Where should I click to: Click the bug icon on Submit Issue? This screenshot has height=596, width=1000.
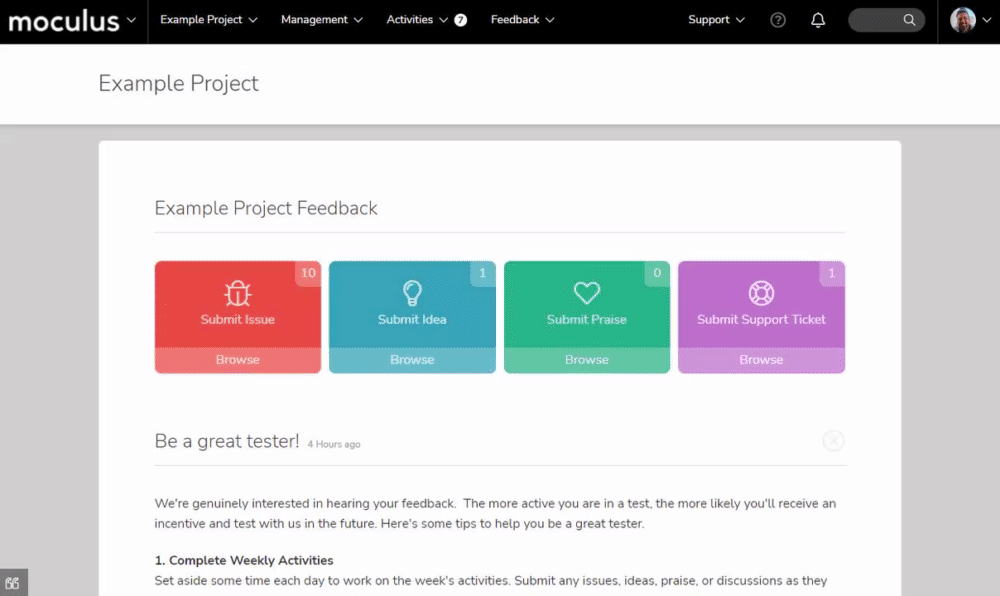click(x=237, y=293)
